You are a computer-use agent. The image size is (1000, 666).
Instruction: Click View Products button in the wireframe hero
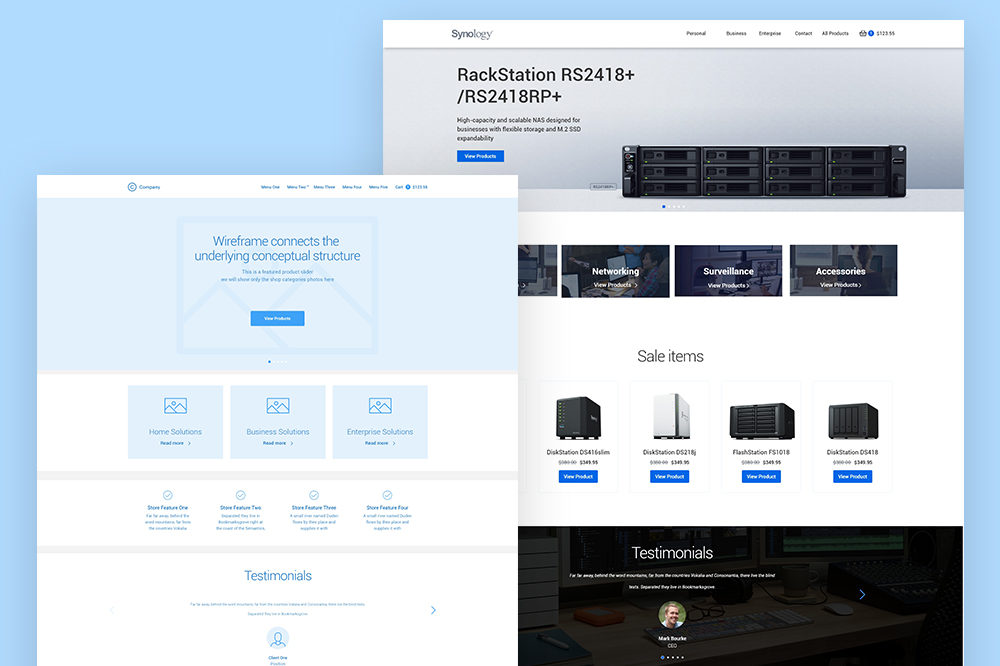pos(277,318)
